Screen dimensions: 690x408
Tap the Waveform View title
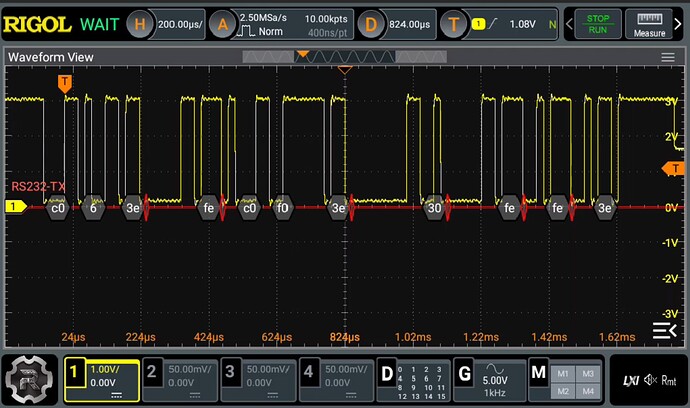coord(51,57)
